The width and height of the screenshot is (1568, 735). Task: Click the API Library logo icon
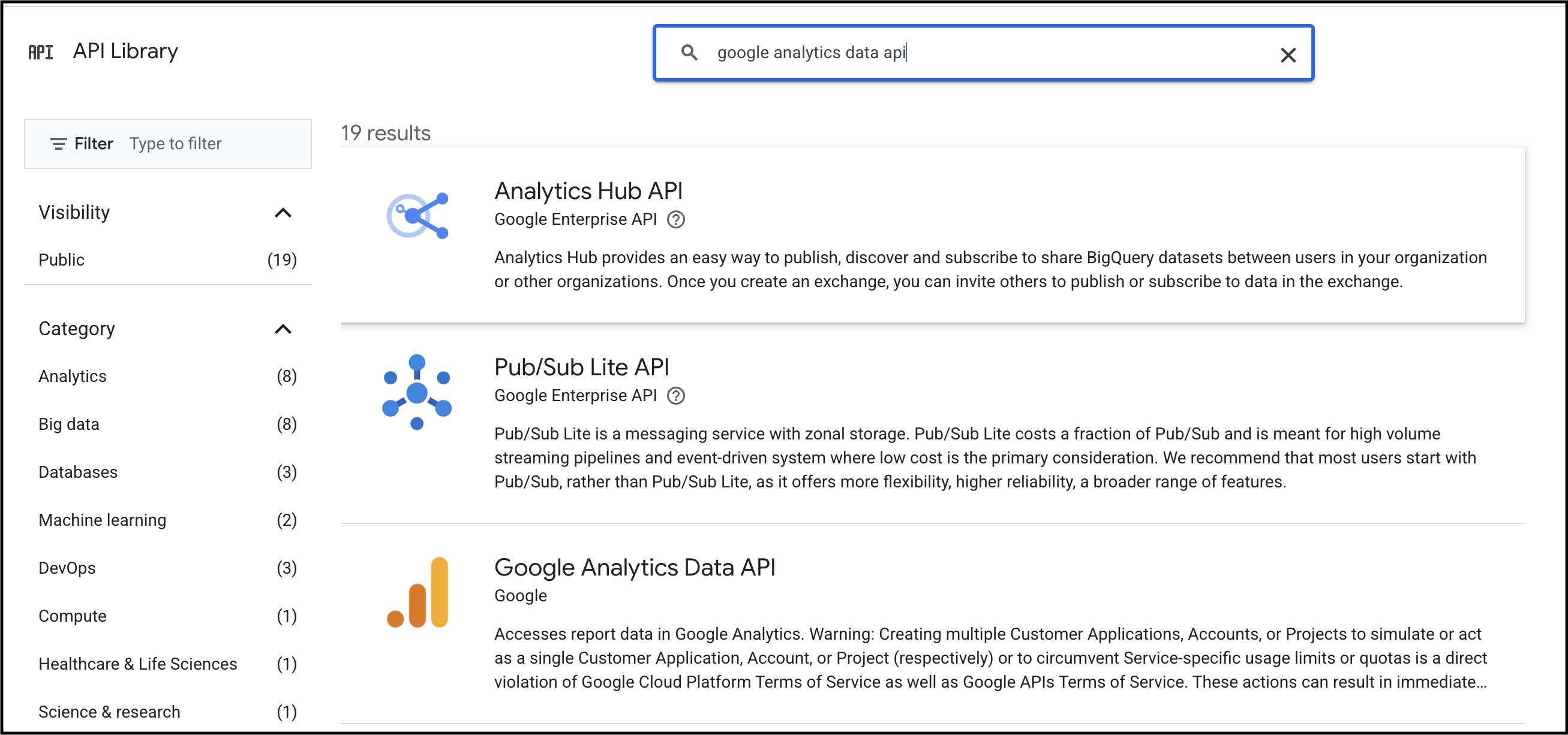pos(41,52)
